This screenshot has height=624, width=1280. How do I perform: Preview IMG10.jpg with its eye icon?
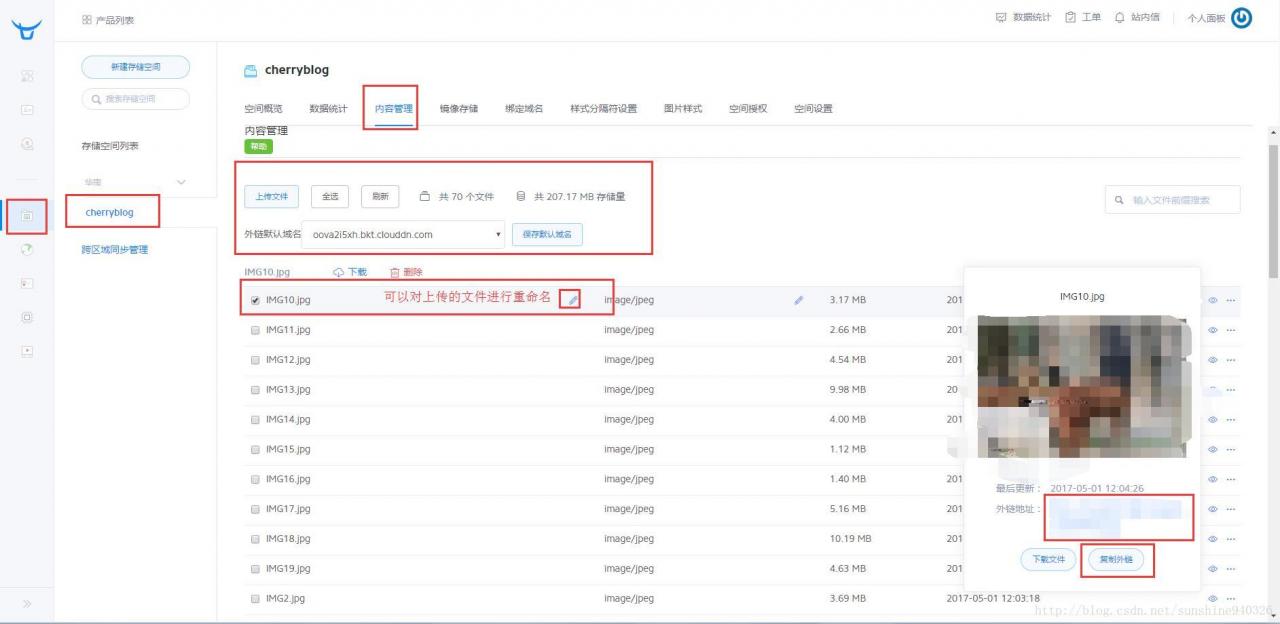tap(1213, 300)
